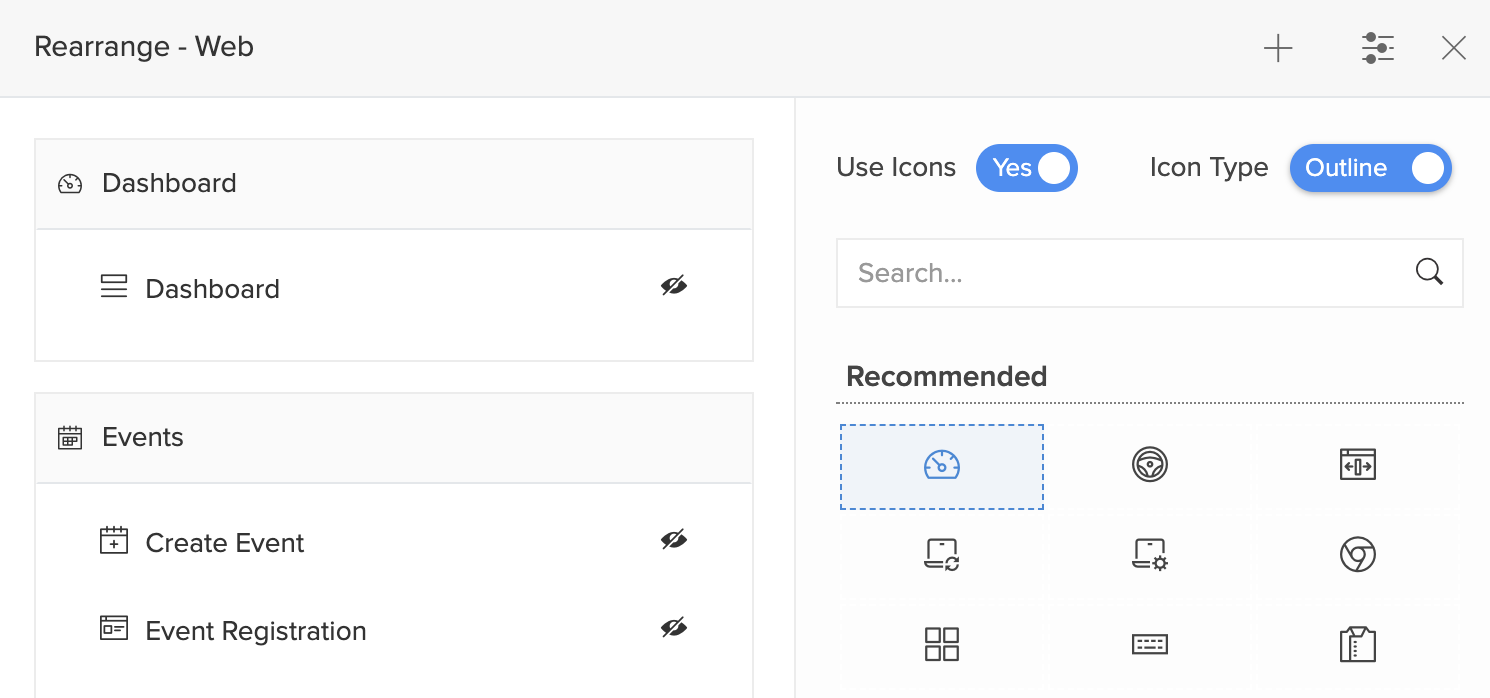Toggle the Event Registration visibility eye

[x=674, y=629]
